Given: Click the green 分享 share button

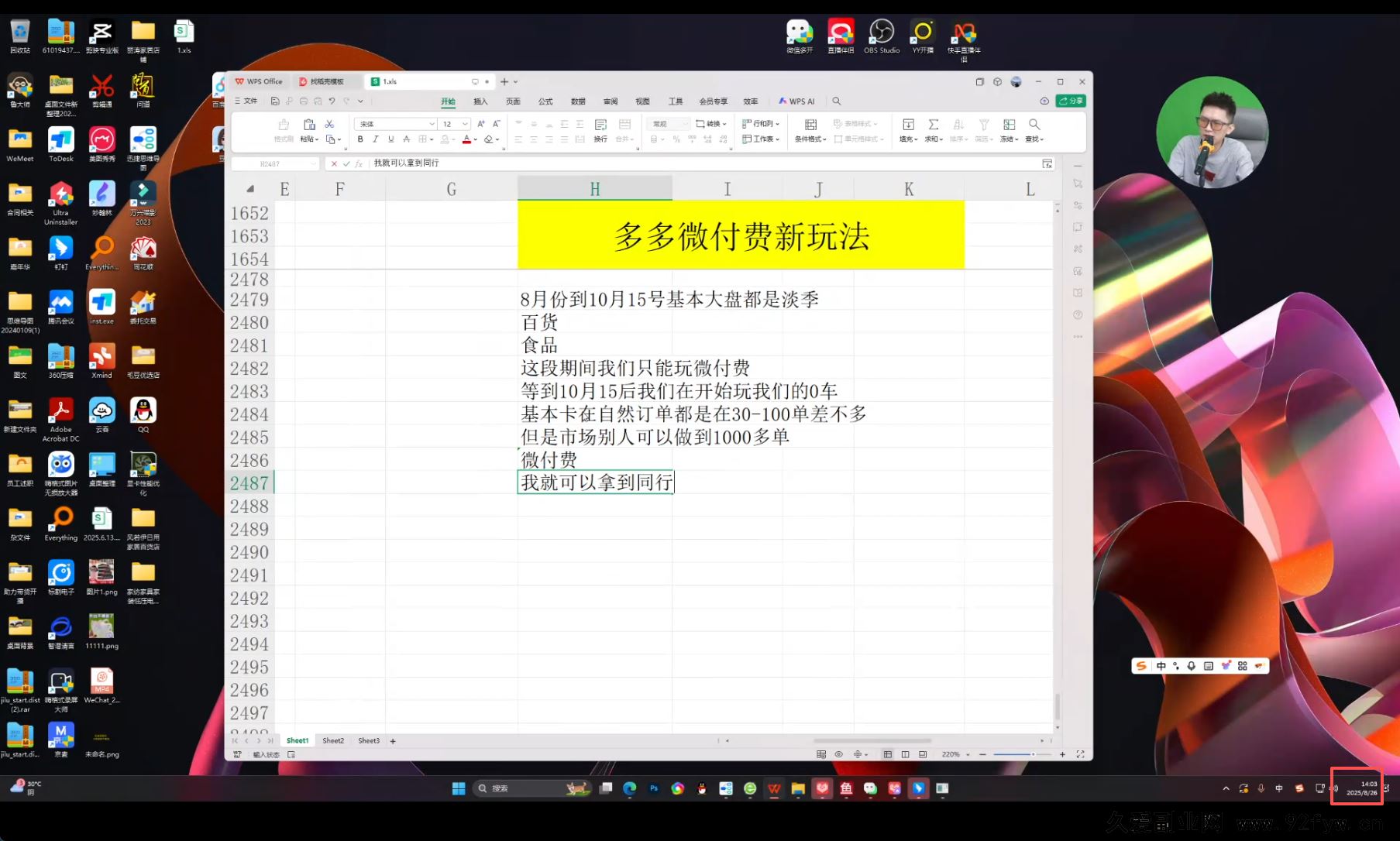Looking at the screenshot, I should point(1070,101).
